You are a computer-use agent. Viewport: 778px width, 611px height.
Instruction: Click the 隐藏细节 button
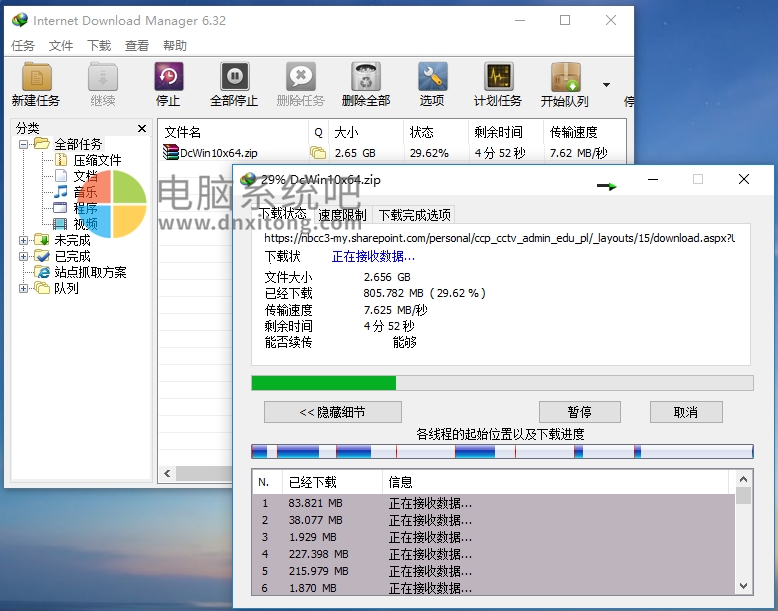pyautogui.click(x=333, y=412)
